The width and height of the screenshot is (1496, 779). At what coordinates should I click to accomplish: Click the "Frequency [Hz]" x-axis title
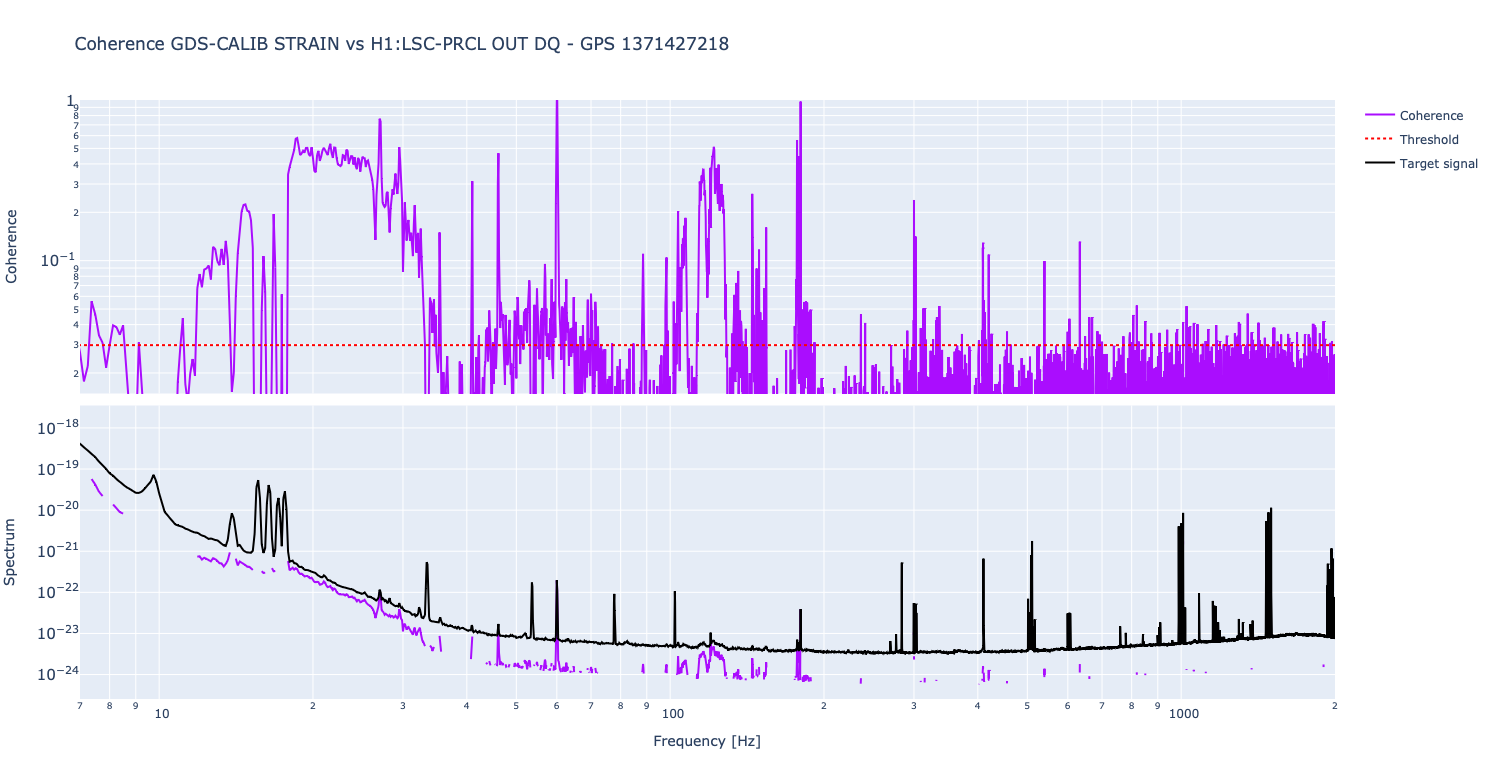706,741
